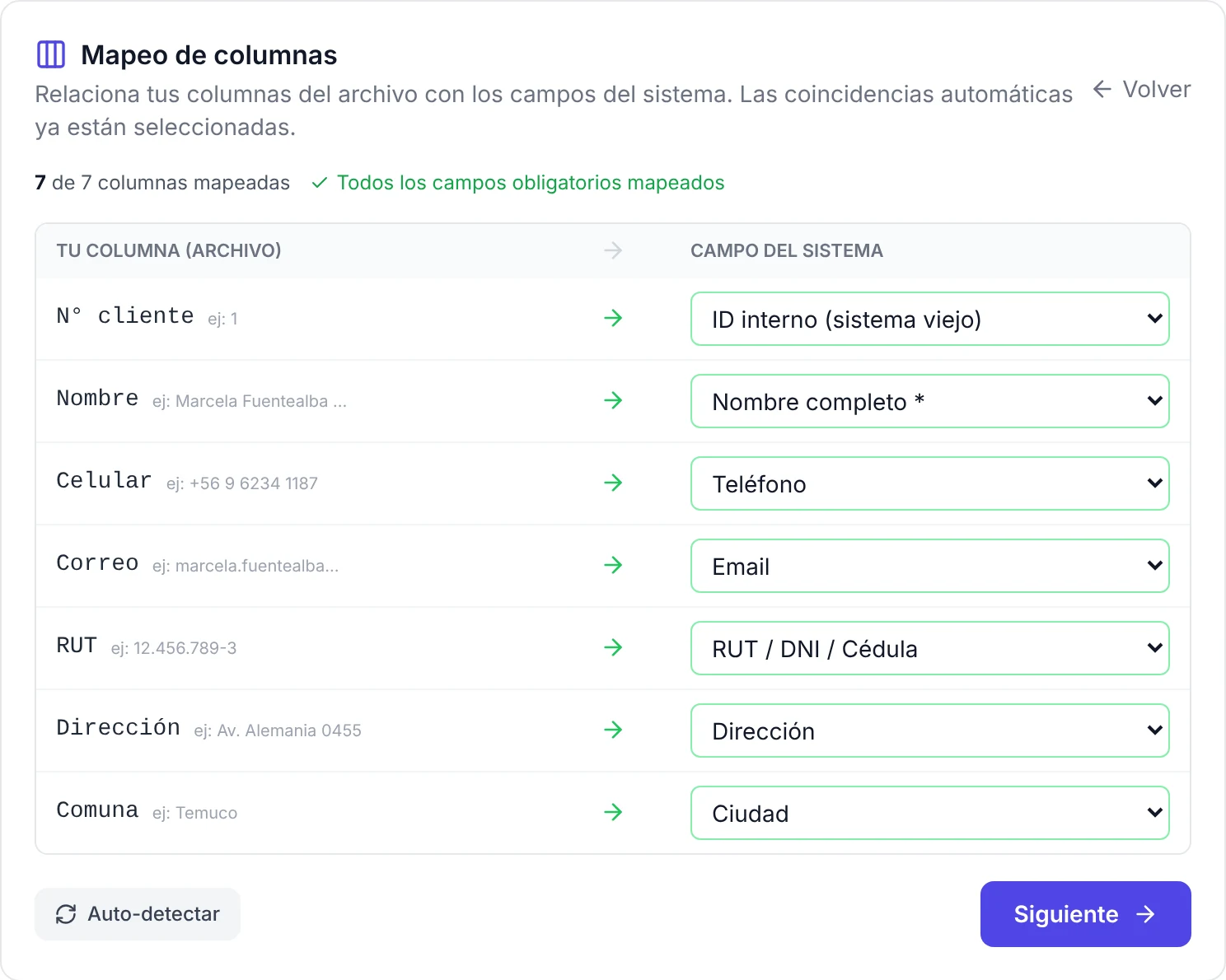Click the green arrow in the Nº cliente row

pyautogui.click(x=613, y=318)
